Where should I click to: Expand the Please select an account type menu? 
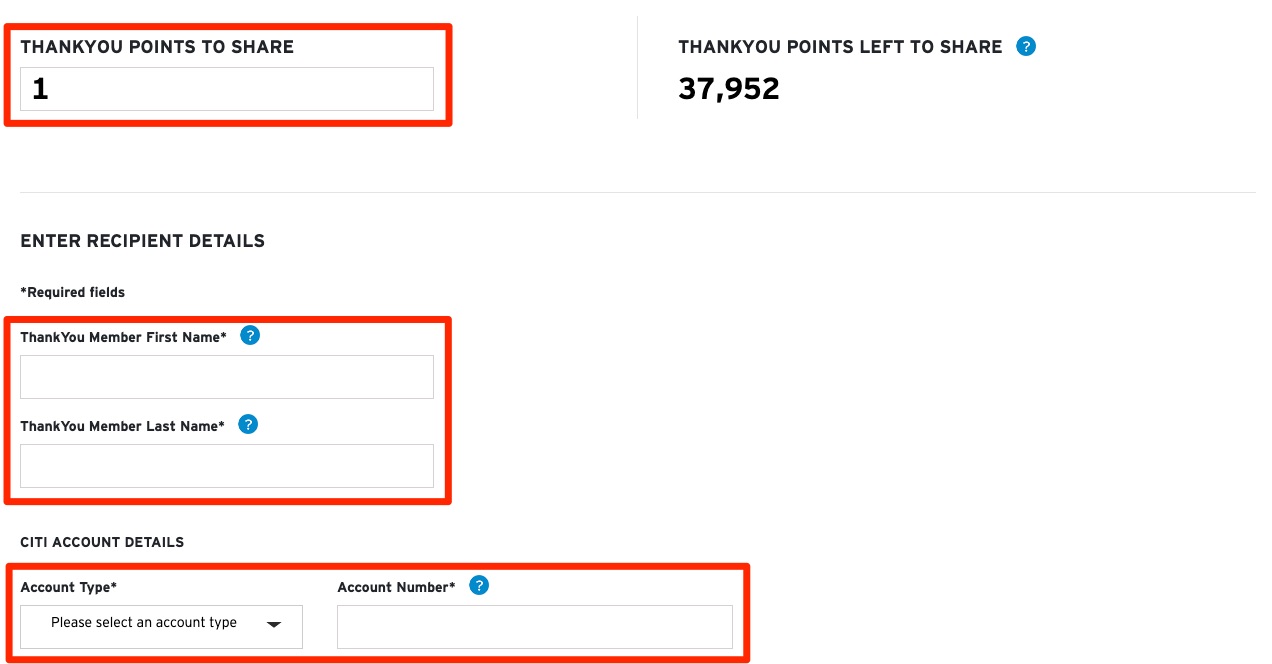click(160, 626)
